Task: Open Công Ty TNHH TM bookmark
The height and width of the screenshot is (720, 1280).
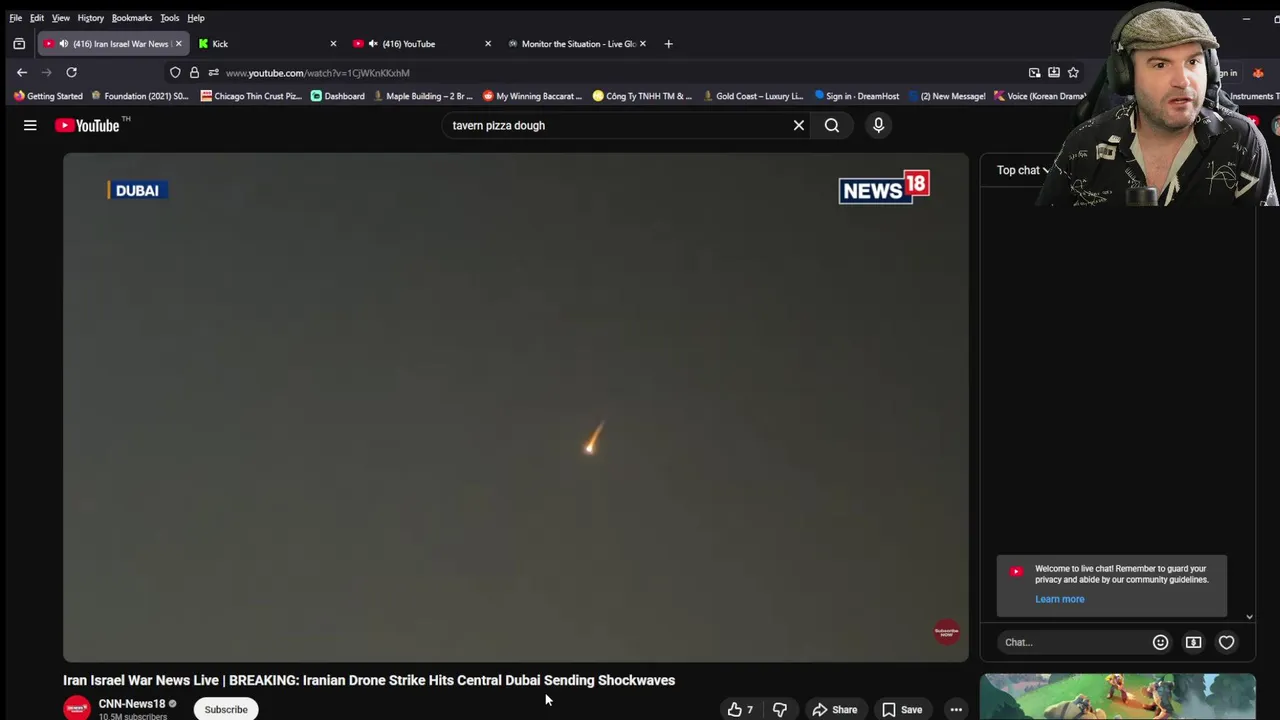Action: (642, 96)
